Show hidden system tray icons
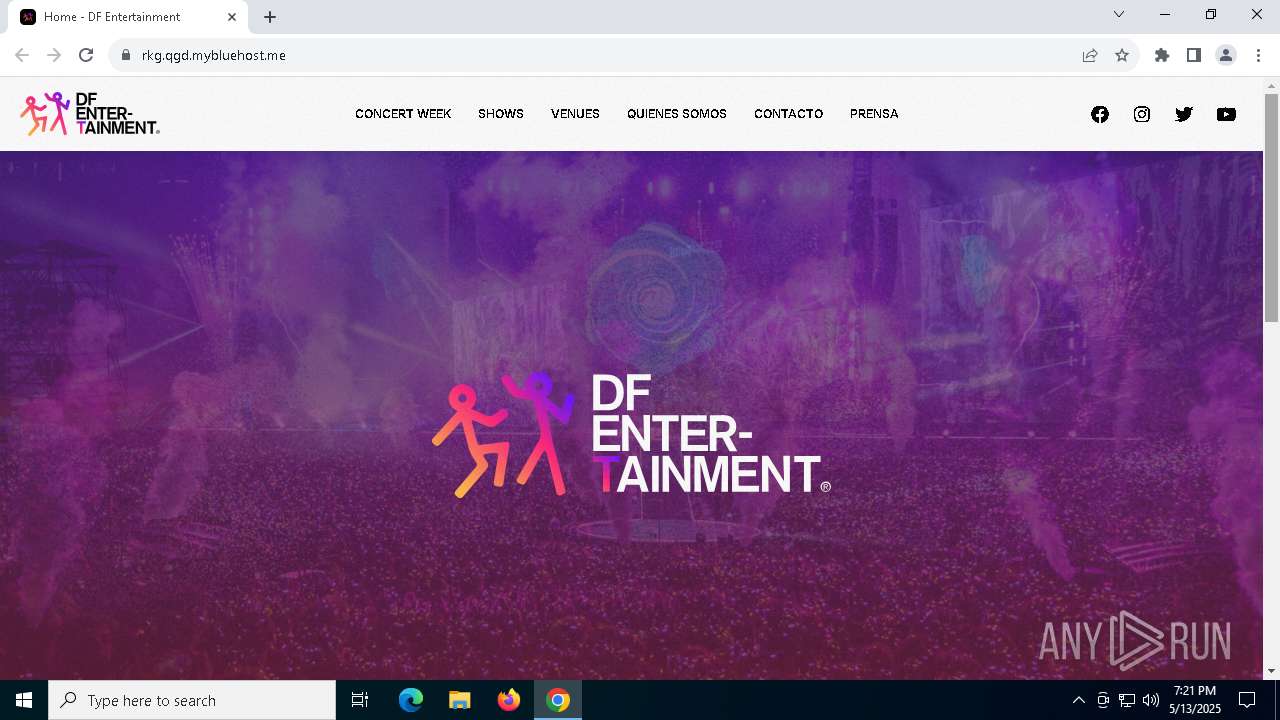 pos(1078,700)
